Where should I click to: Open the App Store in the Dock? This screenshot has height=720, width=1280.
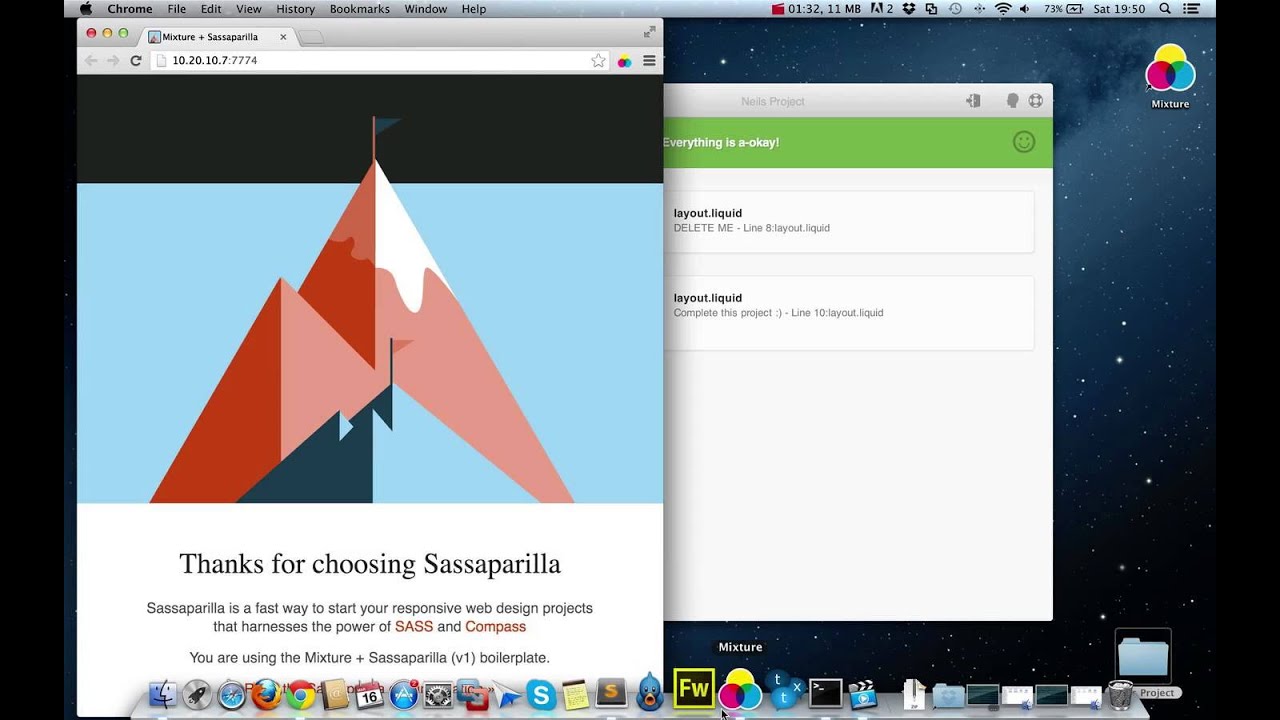tap(404, 694)
